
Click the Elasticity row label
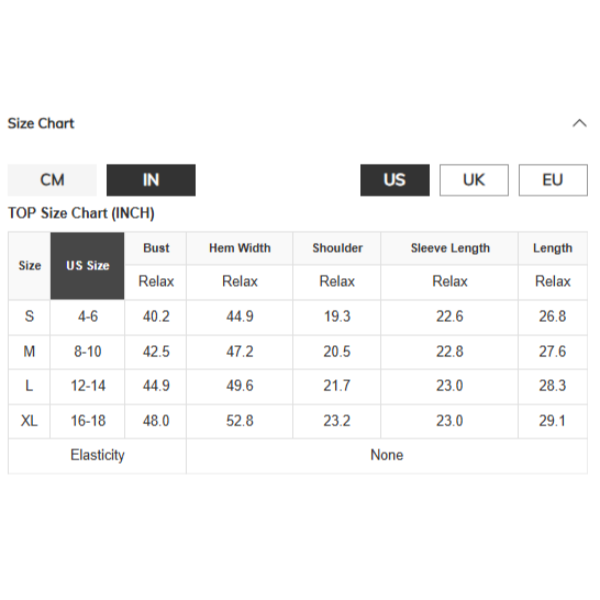pos(97,455)
